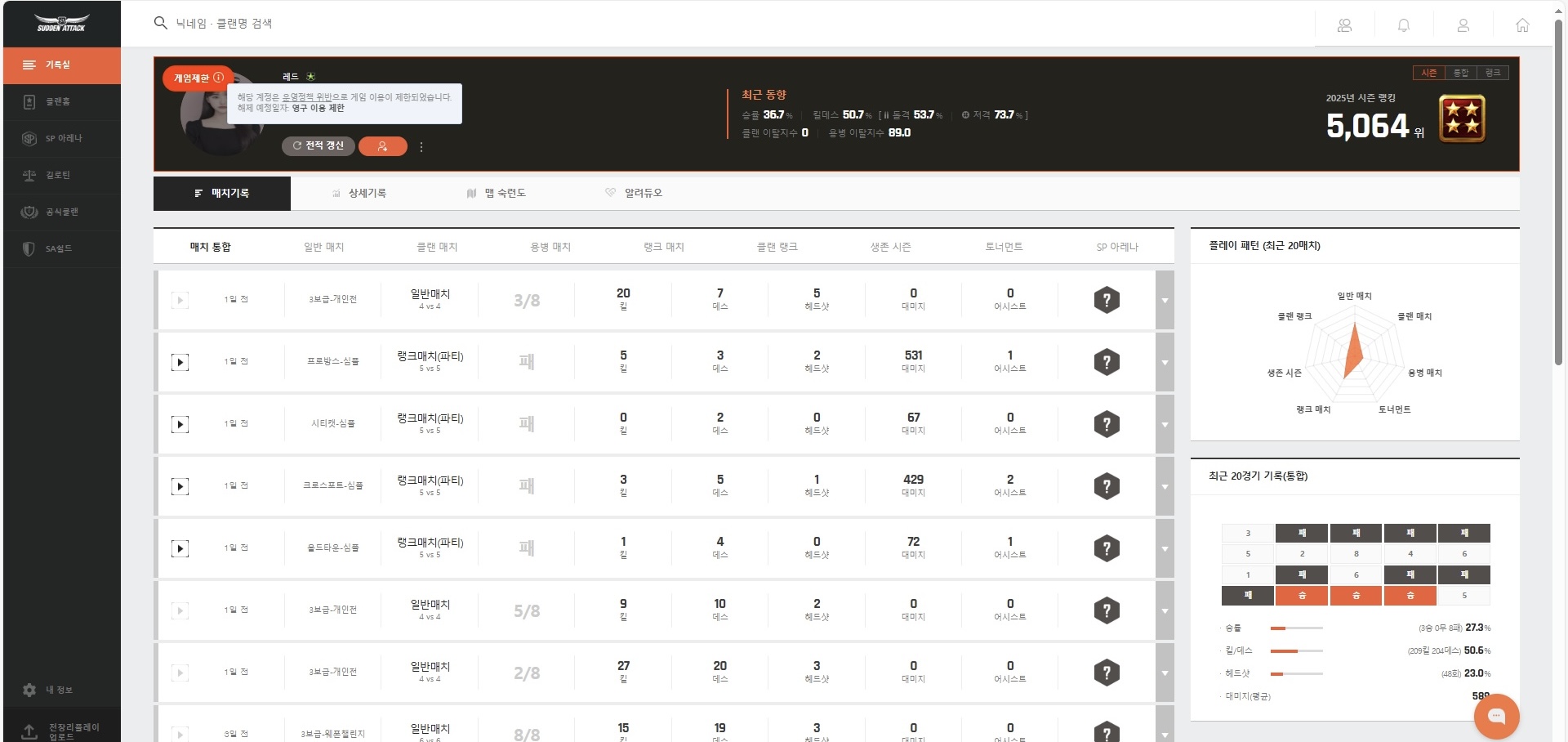1568x742 pixels.
Task: Click the 전적 갱신 refresh button
Action: coord(318,145)
